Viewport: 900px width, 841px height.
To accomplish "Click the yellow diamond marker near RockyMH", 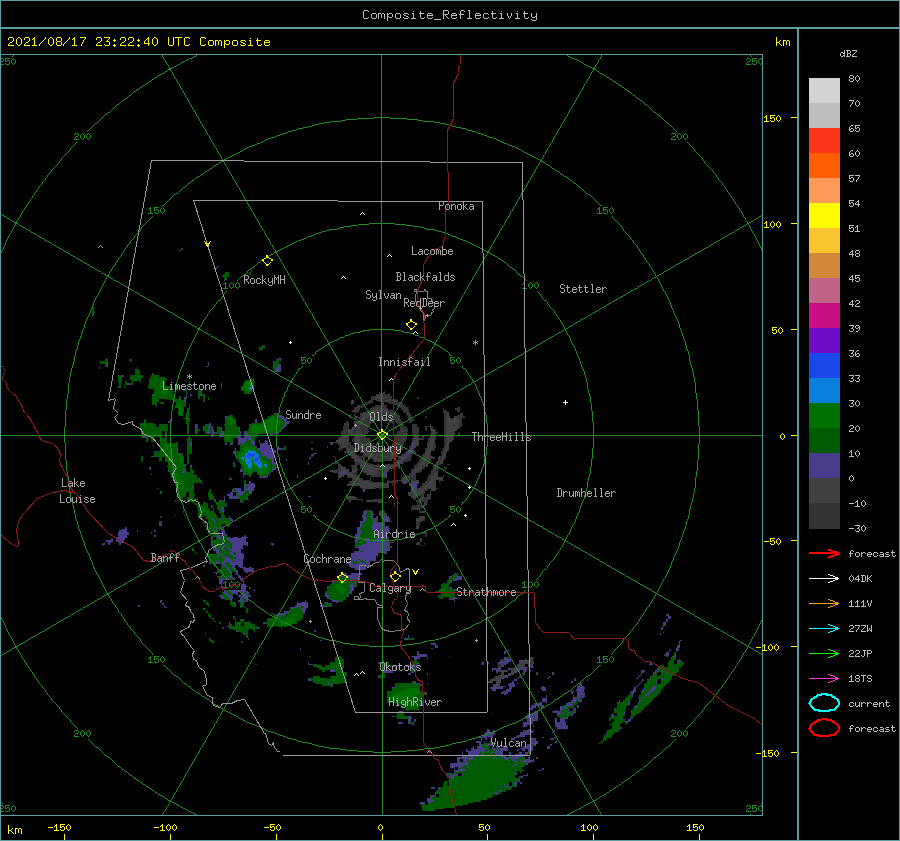I will [x=267, y=261].
